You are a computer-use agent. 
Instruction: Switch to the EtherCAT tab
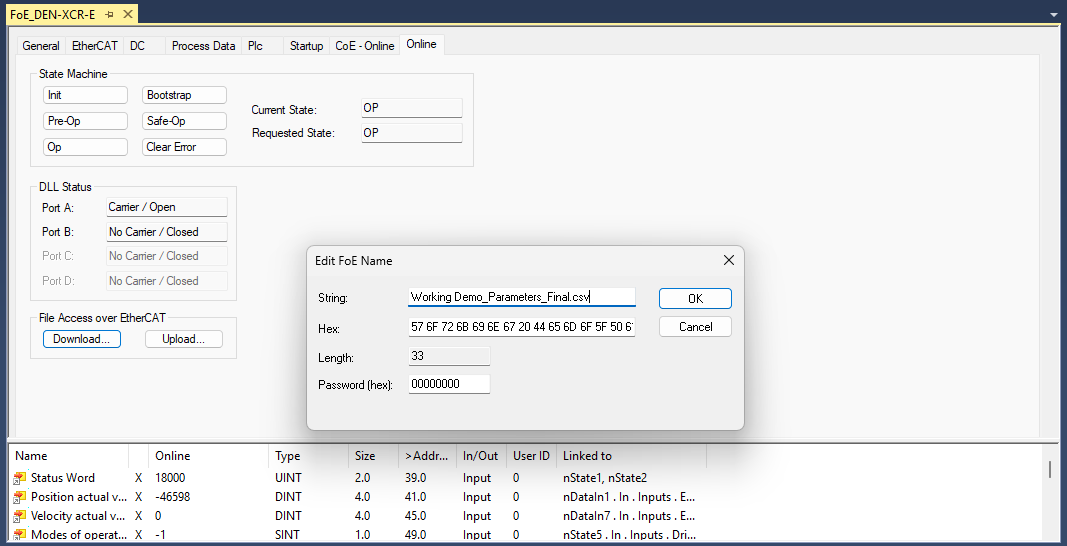point(95,46)
